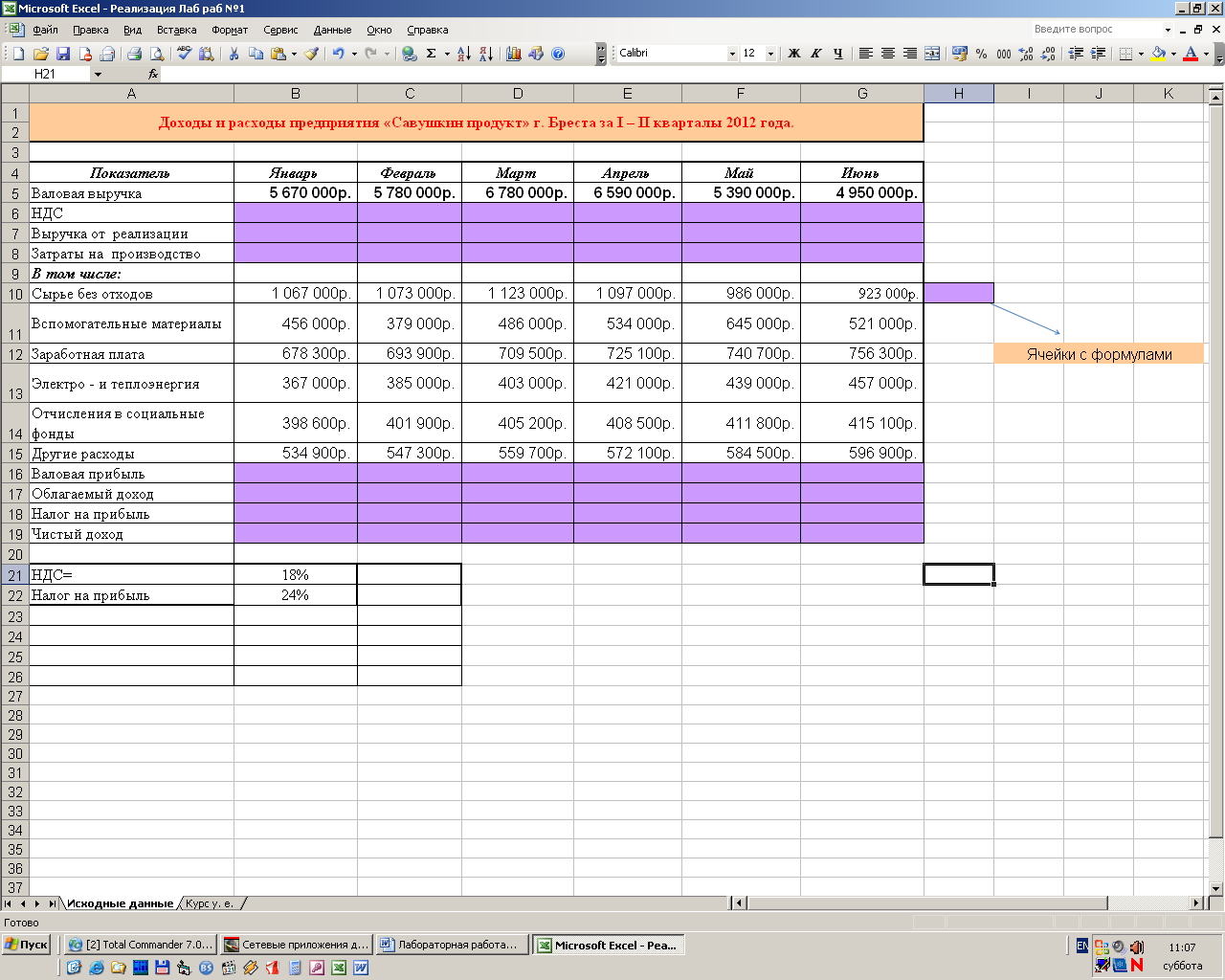
Task: Open the Пуск start button
Action: tap(26, 945)
